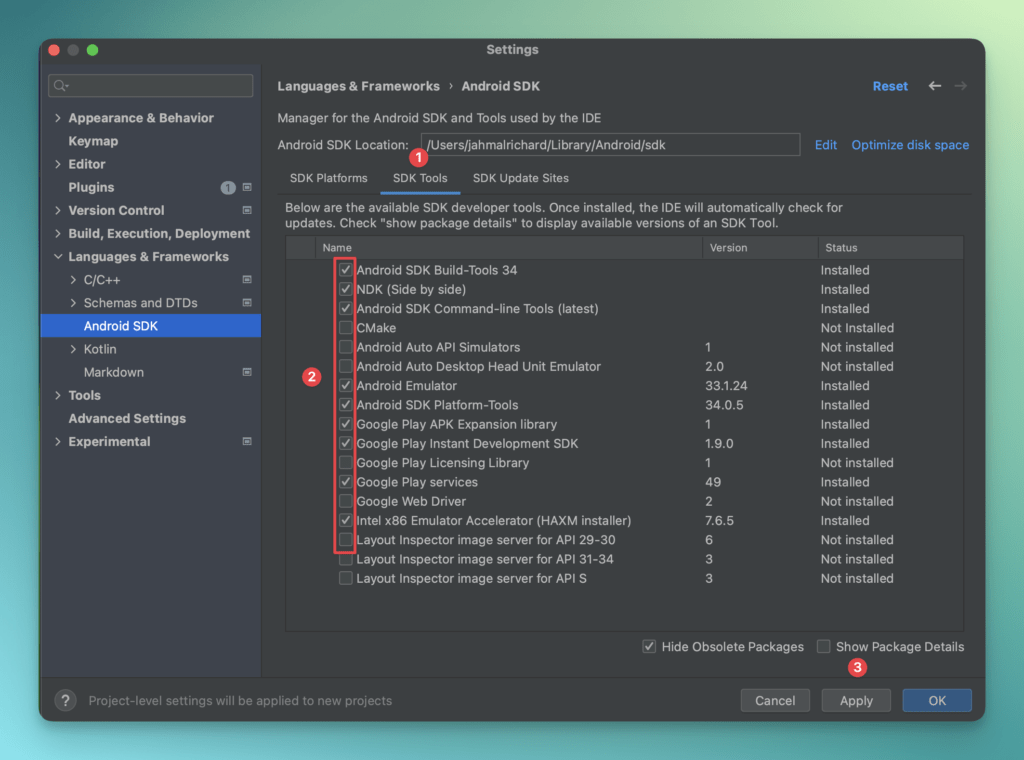Check Layout Inspector image server for API S
The height and width of the screenshot is (760, 1024).
[x=345, y=578]
